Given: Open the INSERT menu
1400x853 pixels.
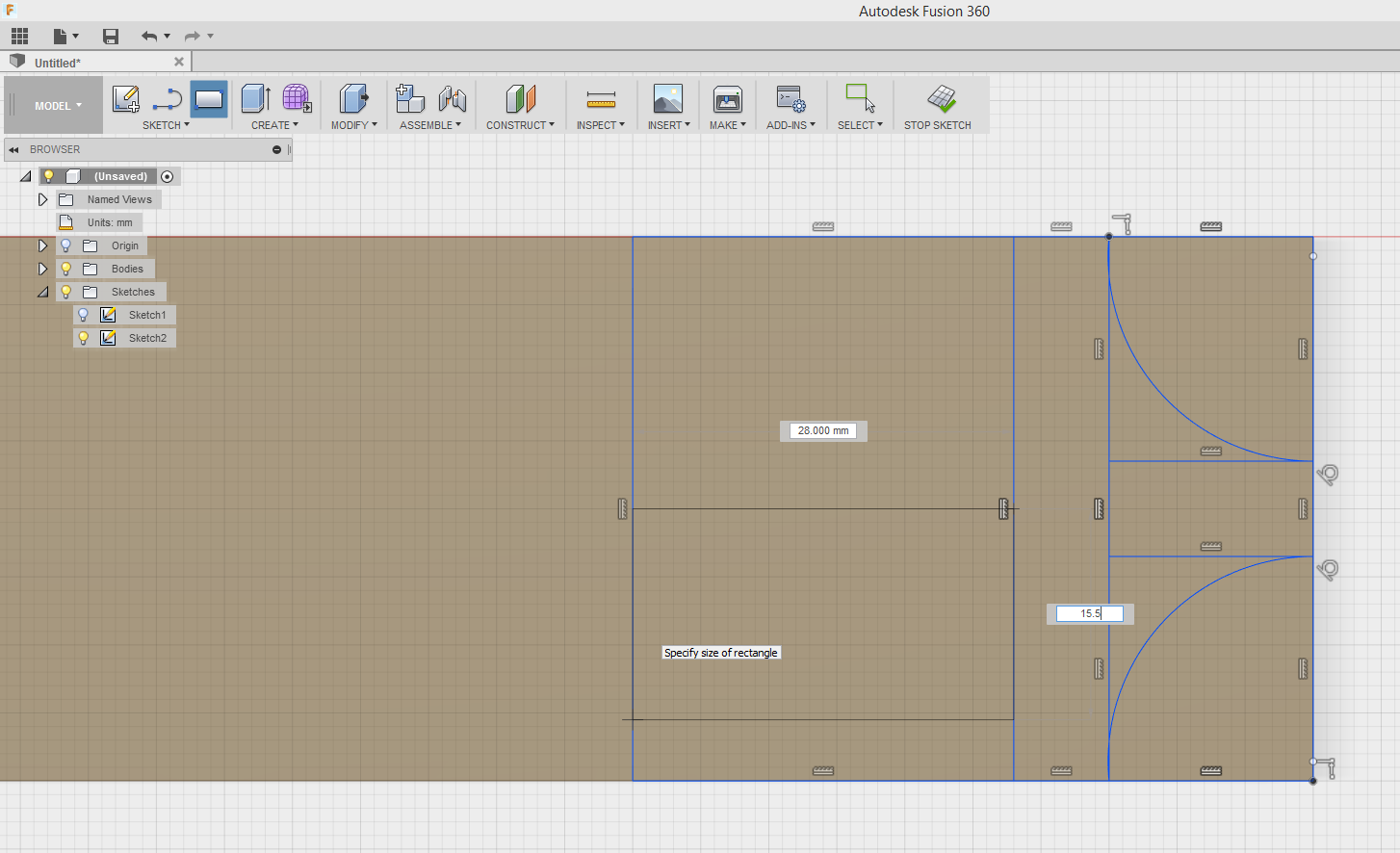Looking at the screenshot, I should coord(668,125).
